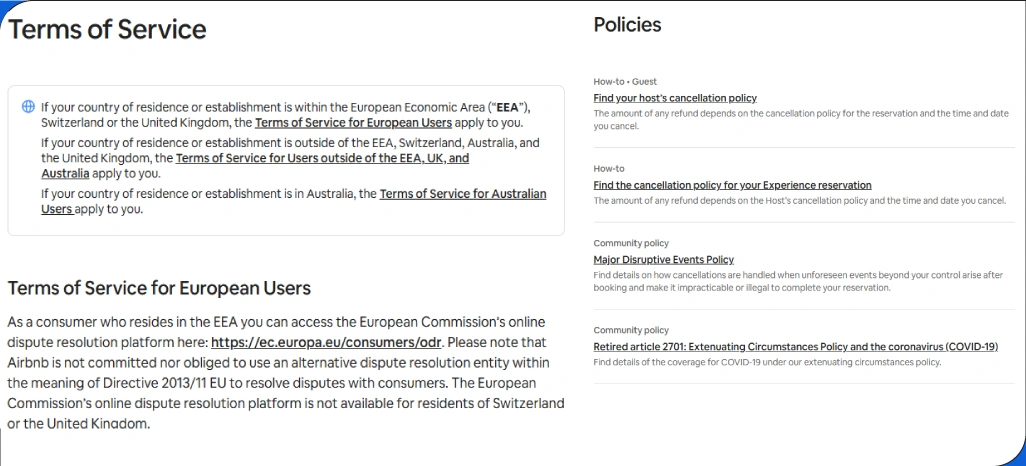Click the Policies sidebar heading

(627, 25)
